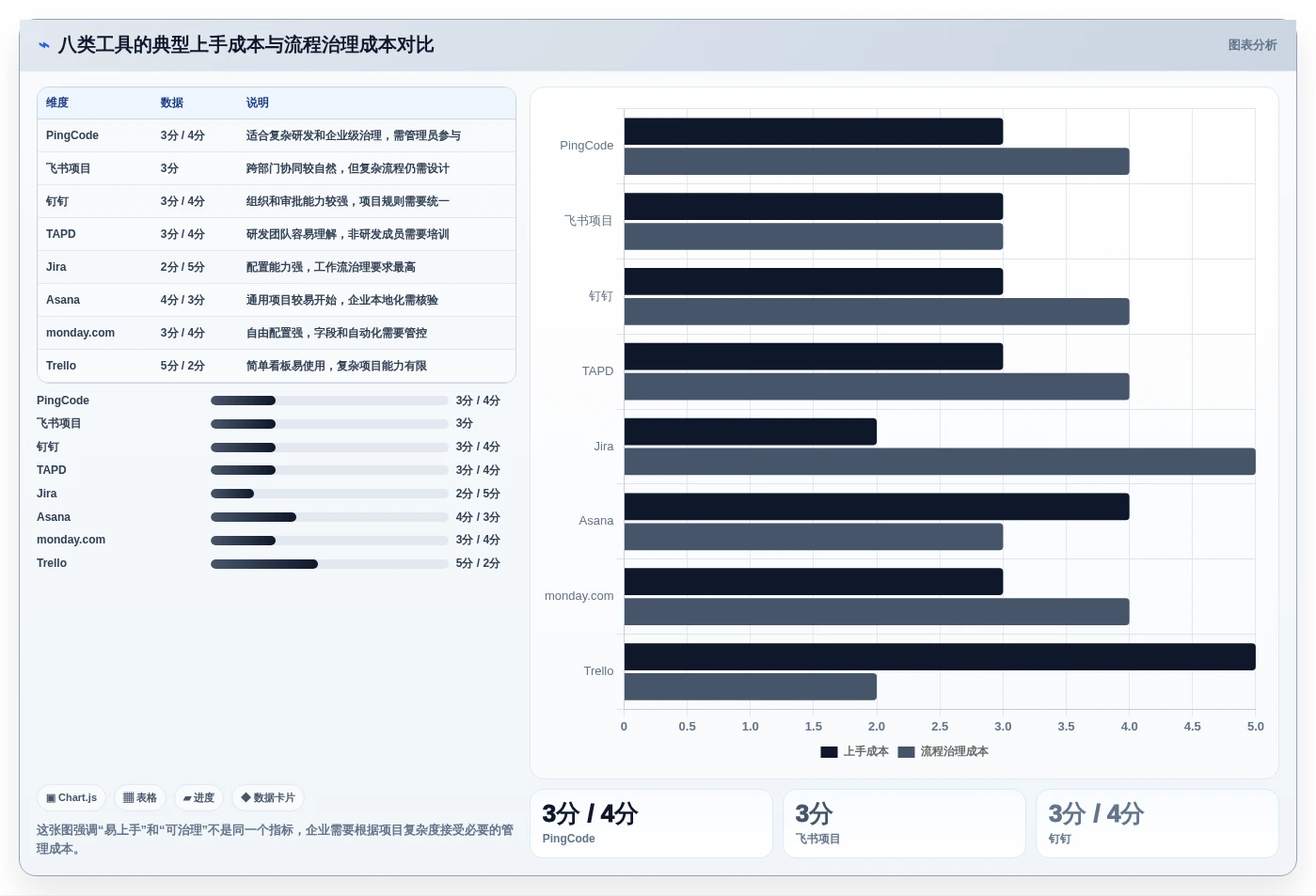Click the monday.com progress bar
The image size is (1316, 896).
[329, 541]
